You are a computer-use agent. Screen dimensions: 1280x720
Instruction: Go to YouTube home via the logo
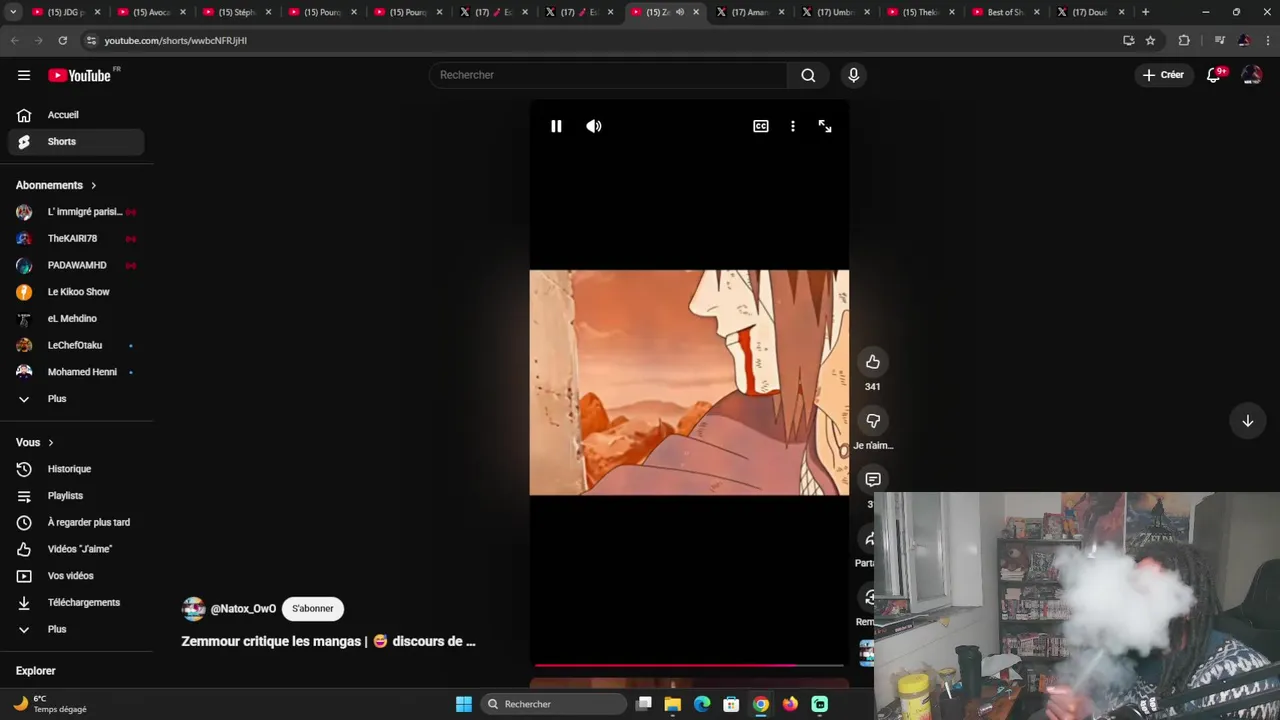(80, 75)
